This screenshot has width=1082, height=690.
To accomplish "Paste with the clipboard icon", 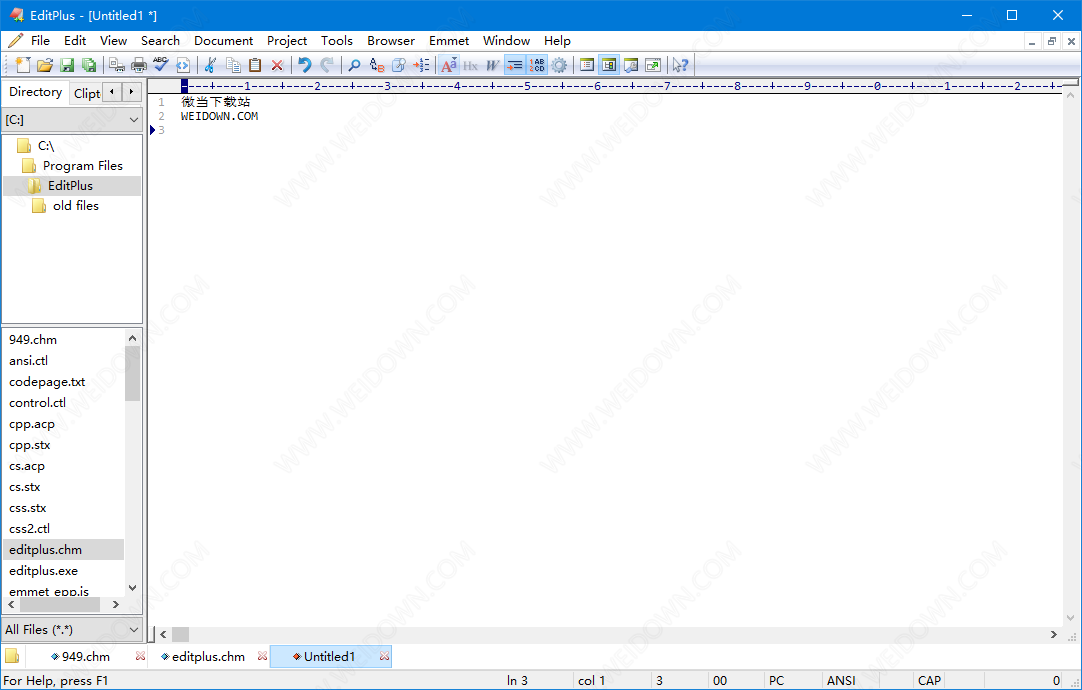I will pos(255,65).
